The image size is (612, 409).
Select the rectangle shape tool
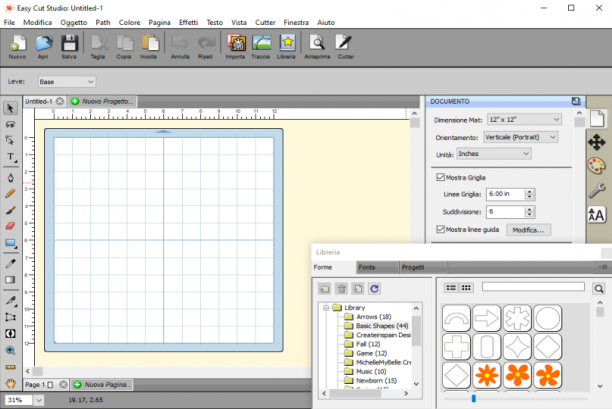coord(11,243)
